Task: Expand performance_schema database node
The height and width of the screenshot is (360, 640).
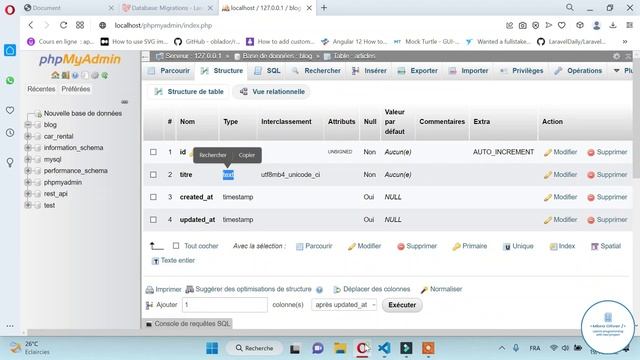Action: (28, 171)
